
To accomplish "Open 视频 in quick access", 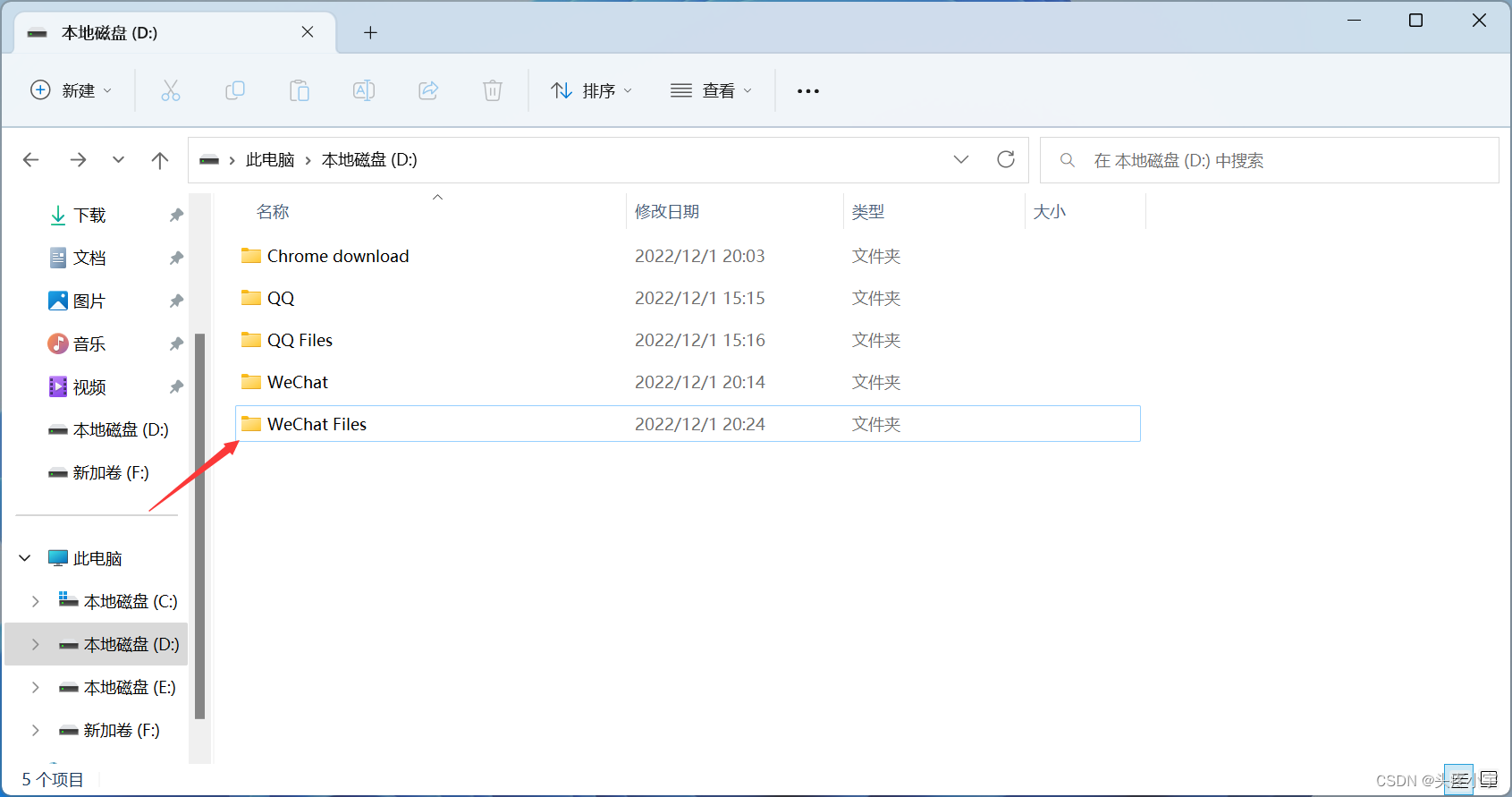I will click(89, 386).
